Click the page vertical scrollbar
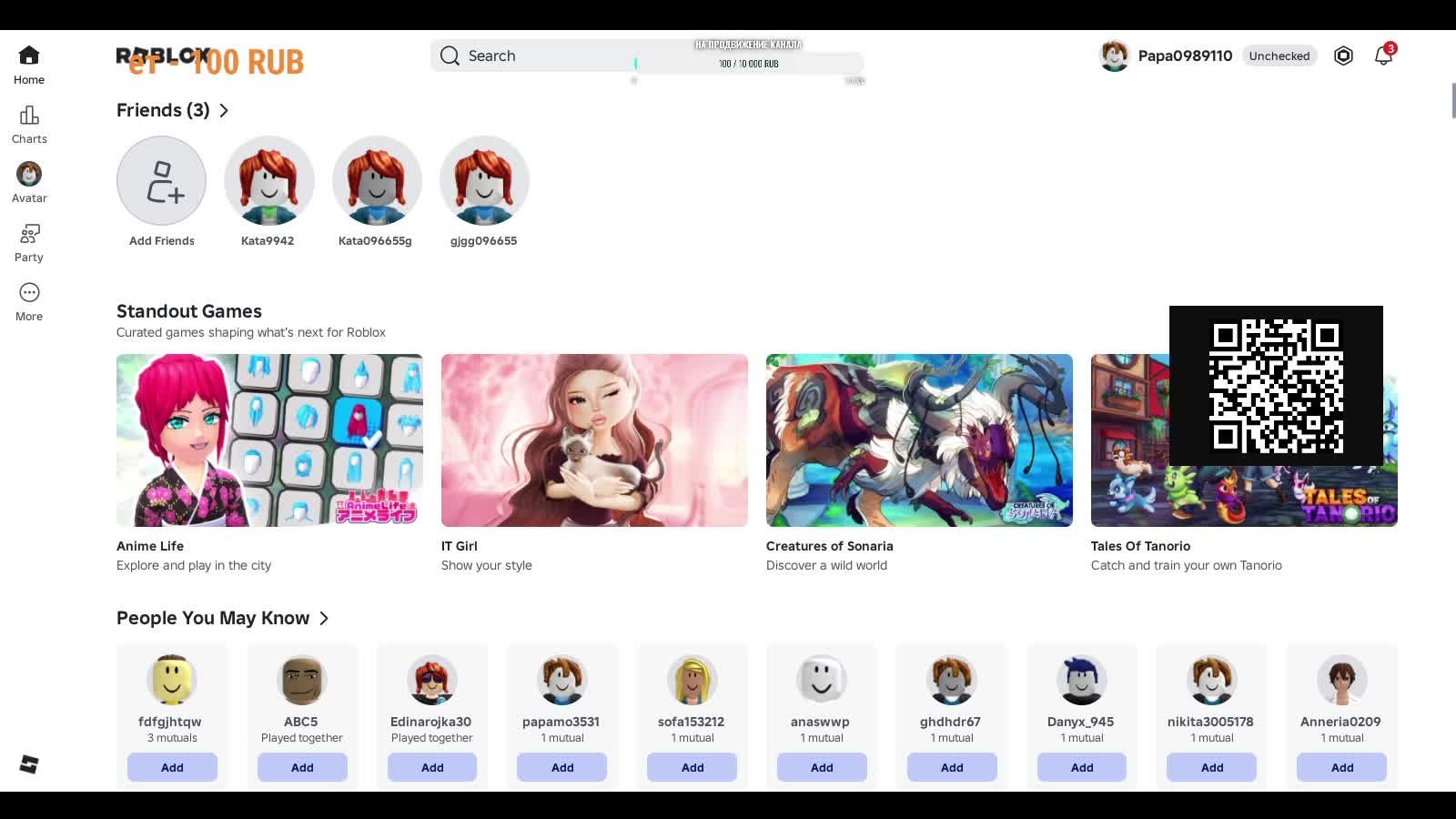The image size is (1456, 819). (x=1453, y=100)
